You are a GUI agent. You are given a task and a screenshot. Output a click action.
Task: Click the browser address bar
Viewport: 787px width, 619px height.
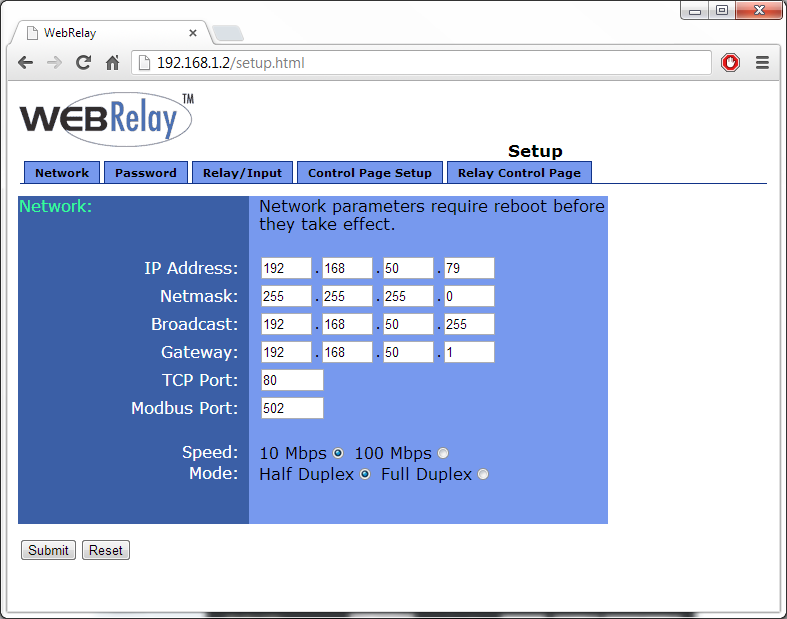coord(420,63)
